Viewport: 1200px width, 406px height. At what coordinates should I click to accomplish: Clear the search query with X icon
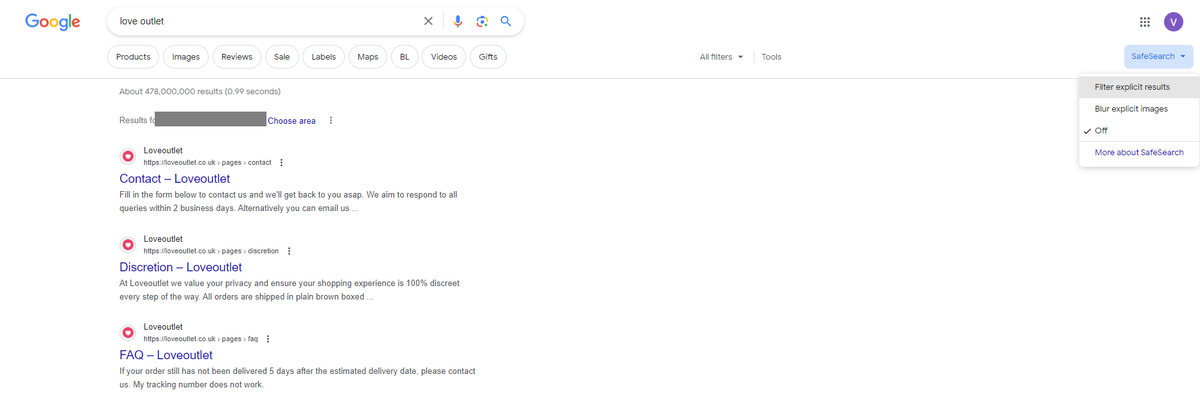pos(429,21)
